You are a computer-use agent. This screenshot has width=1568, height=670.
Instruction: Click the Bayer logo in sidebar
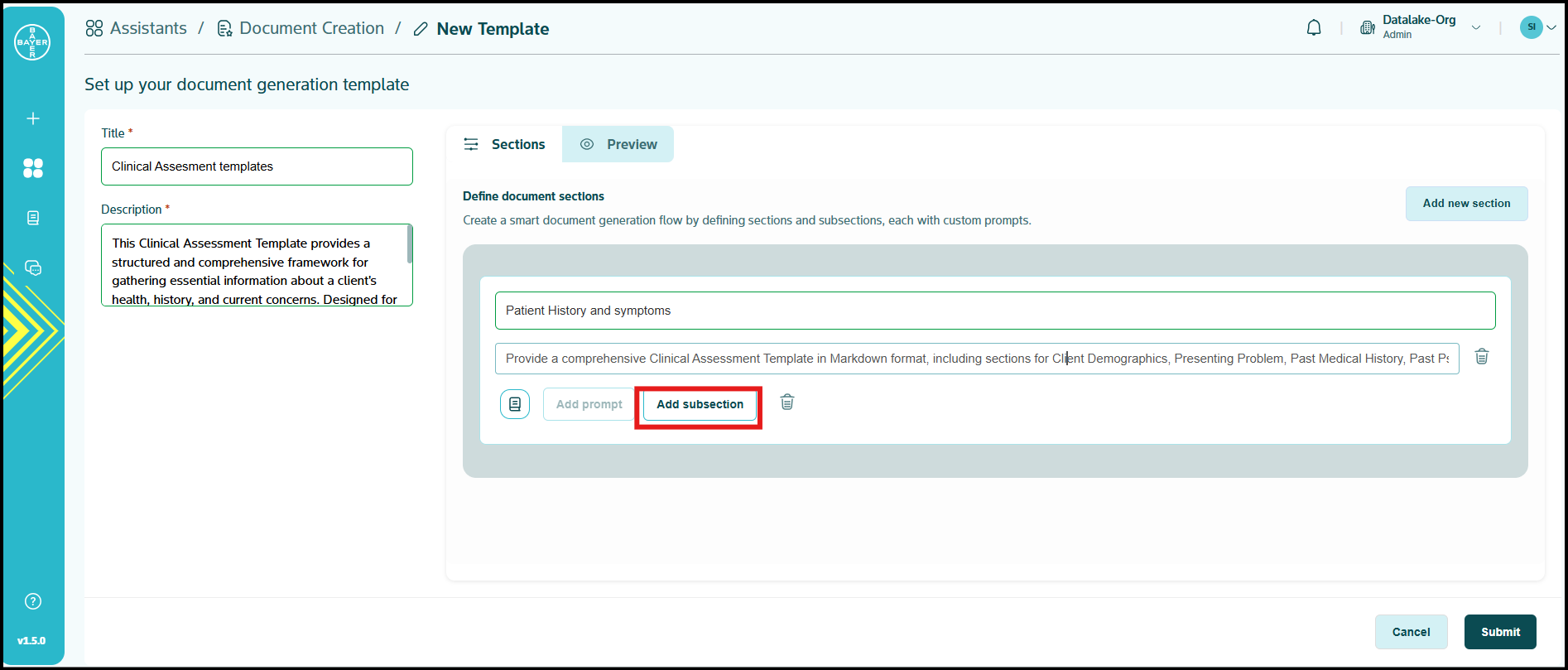32,42
